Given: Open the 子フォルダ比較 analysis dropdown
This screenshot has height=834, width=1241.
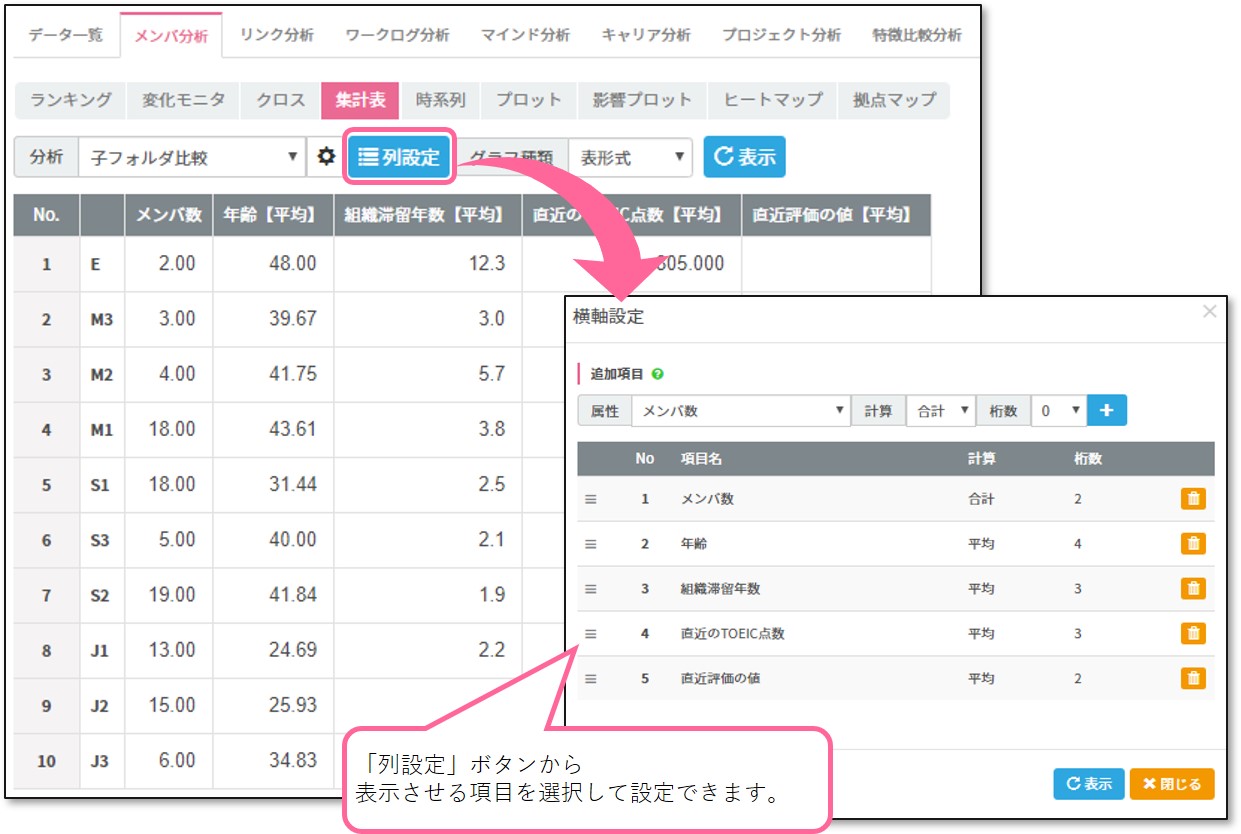Looking at the screenshot, I should pyautogui.click(x=192, y=158).
